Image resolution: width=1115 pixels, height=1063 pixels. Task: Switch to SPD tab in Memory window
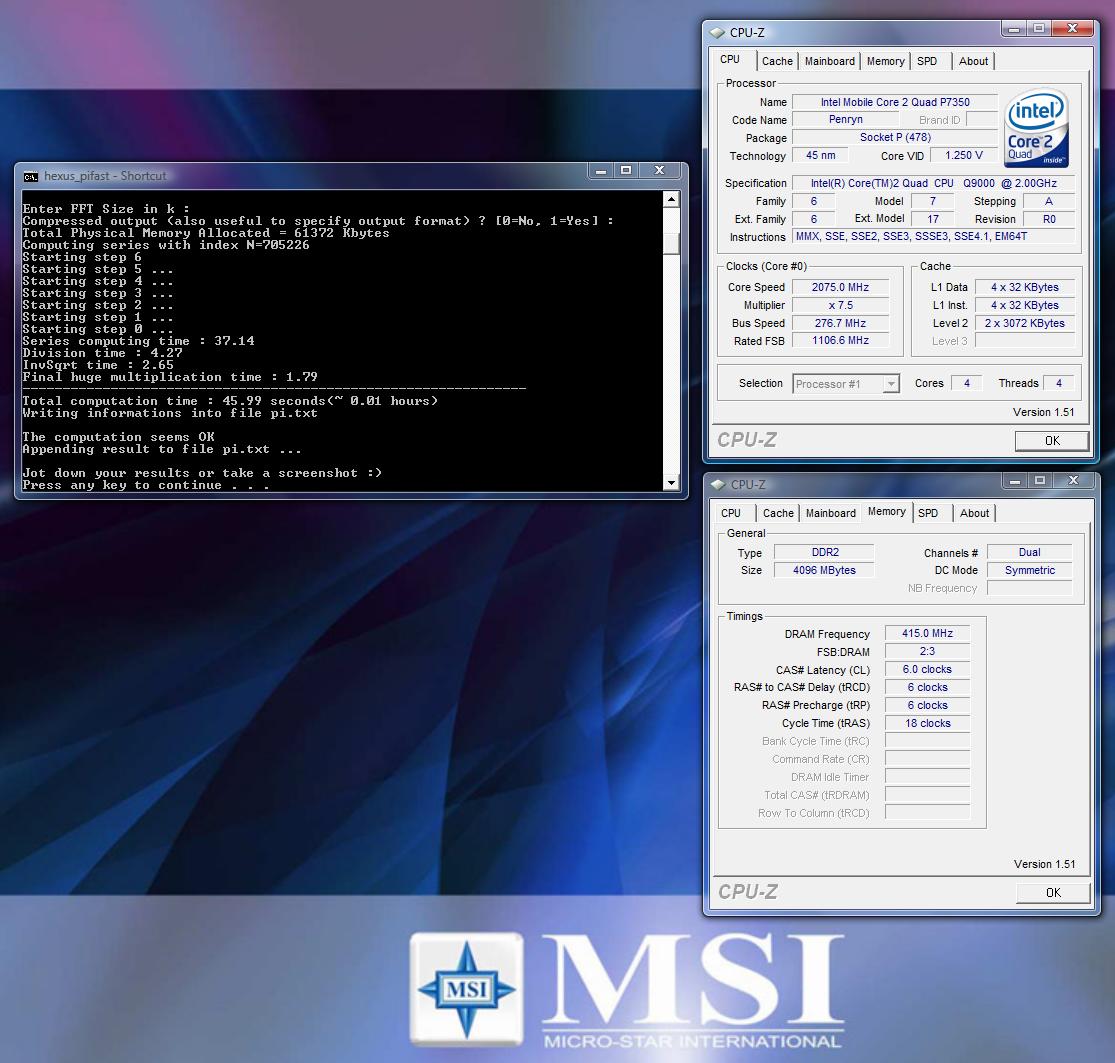929,513
